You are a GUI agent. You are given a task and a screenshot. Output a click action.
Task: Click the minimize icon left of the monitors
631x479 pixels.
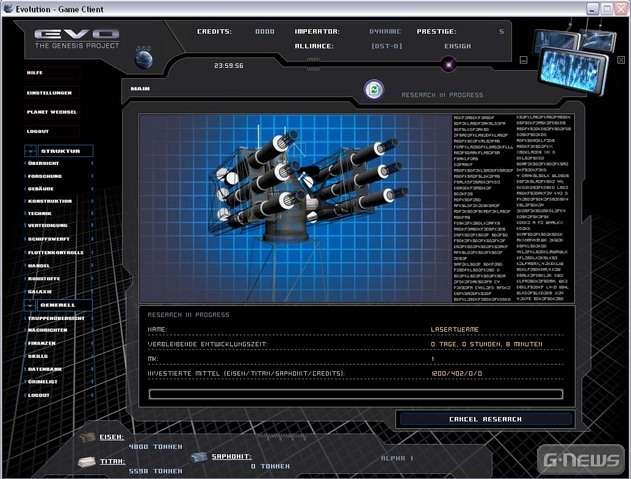point(524,60)
